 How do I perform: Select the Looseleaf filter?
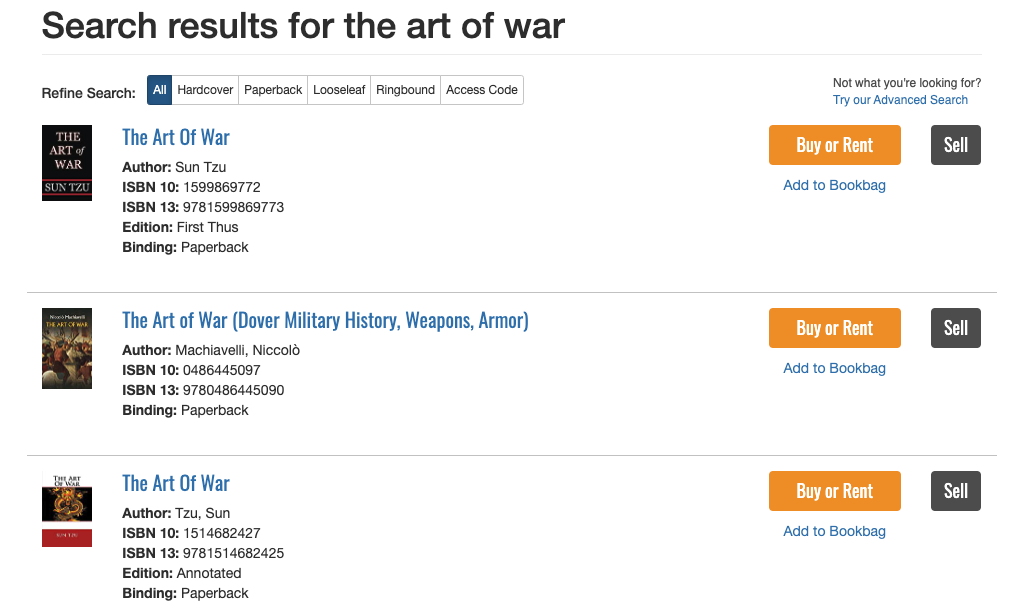click(338, 90)
